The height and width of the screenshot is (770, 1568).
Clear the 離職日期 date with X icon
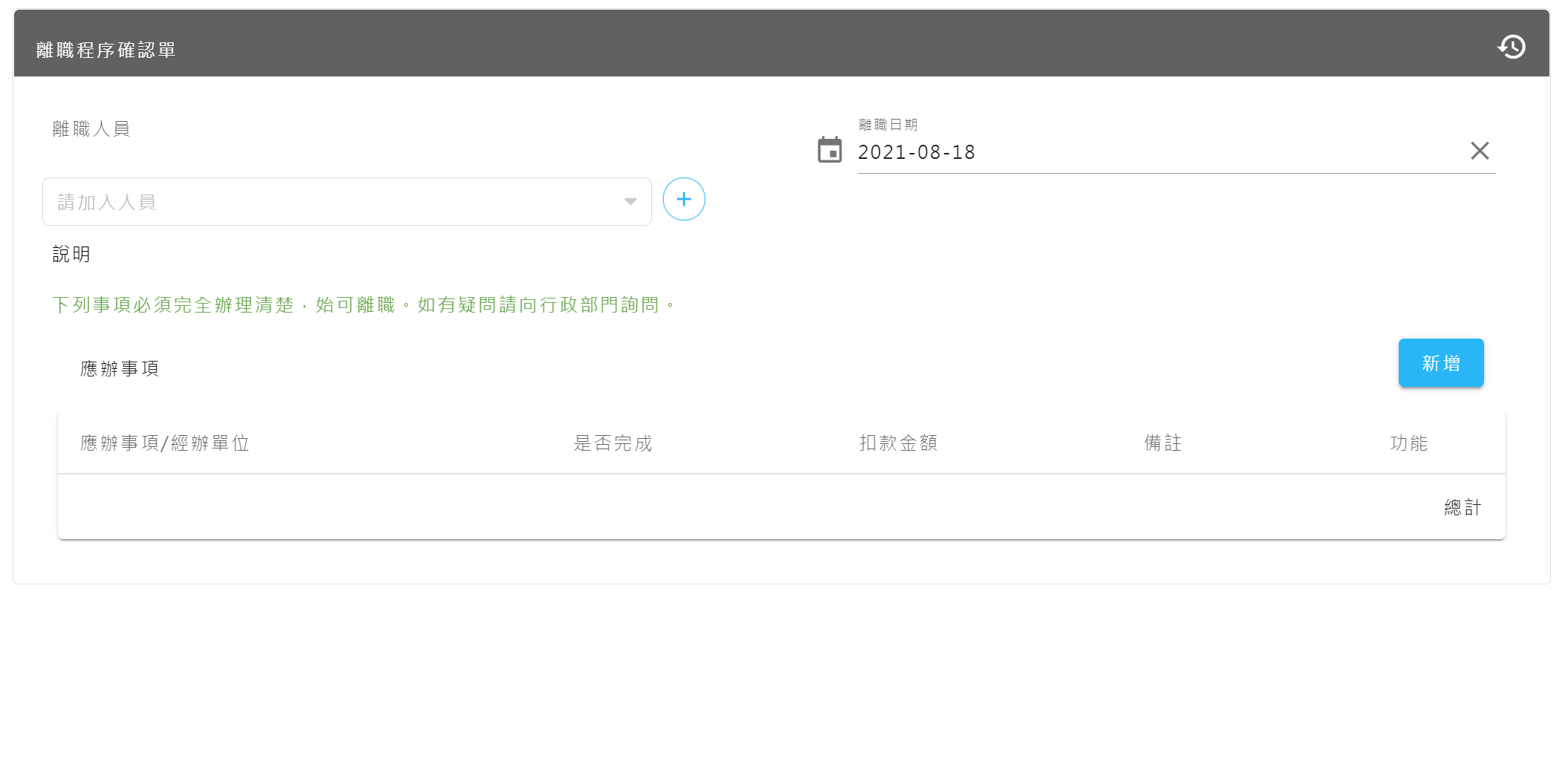1479,151
